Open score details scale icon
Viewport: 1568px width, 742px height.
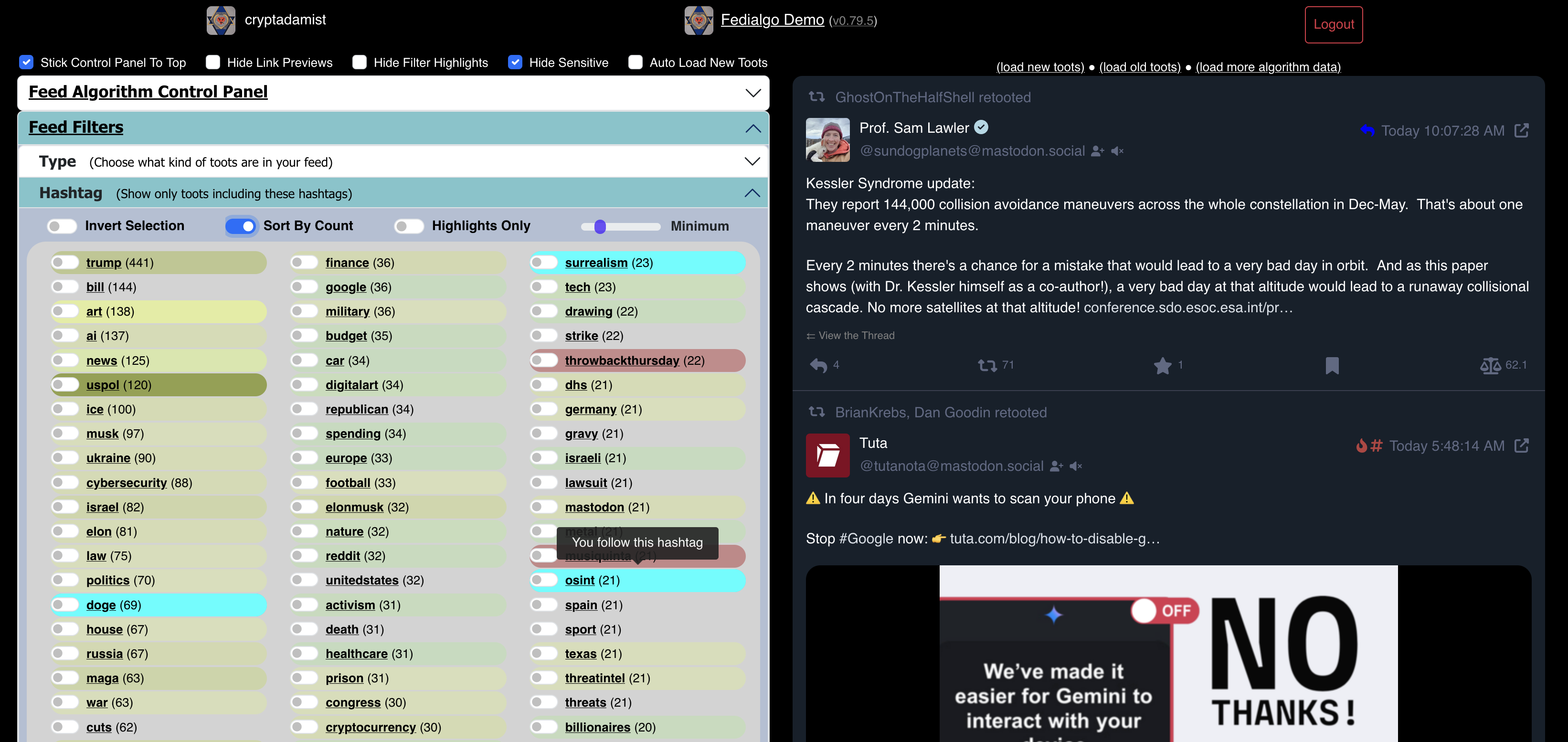pyautogui.click(x=1490, y=365)
